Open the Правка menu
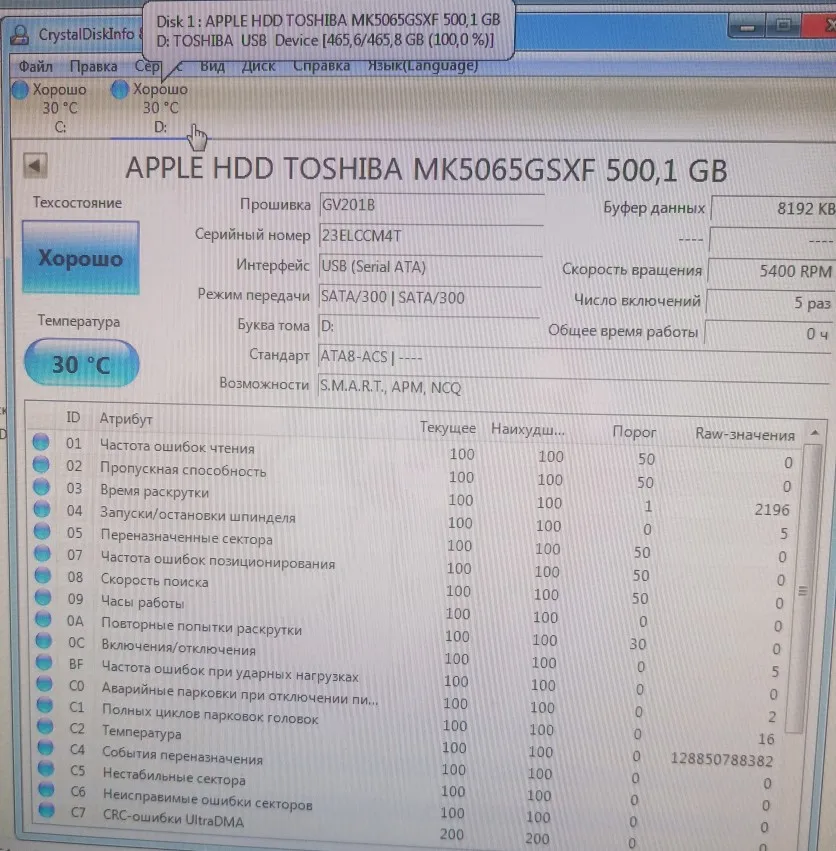Screen dimensions: 836x851 click(x=93, y=66)
